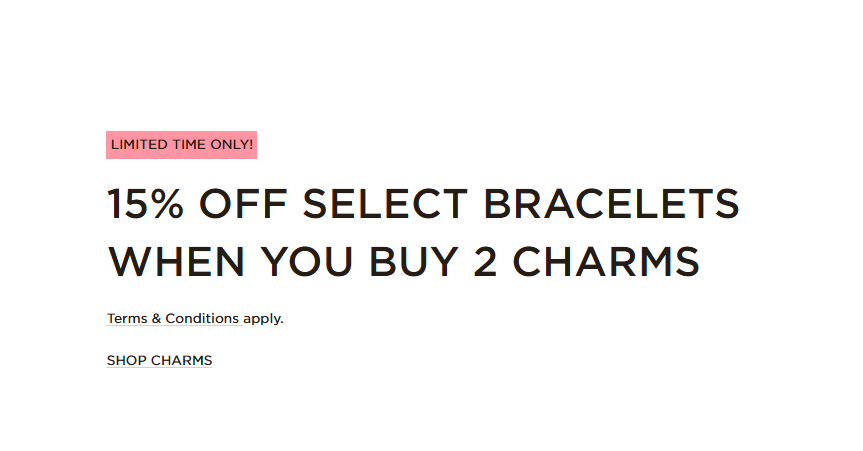Screen dimensions: 863x451
Task: Click the numeral 2 in the headline
Action: [485, 261]
